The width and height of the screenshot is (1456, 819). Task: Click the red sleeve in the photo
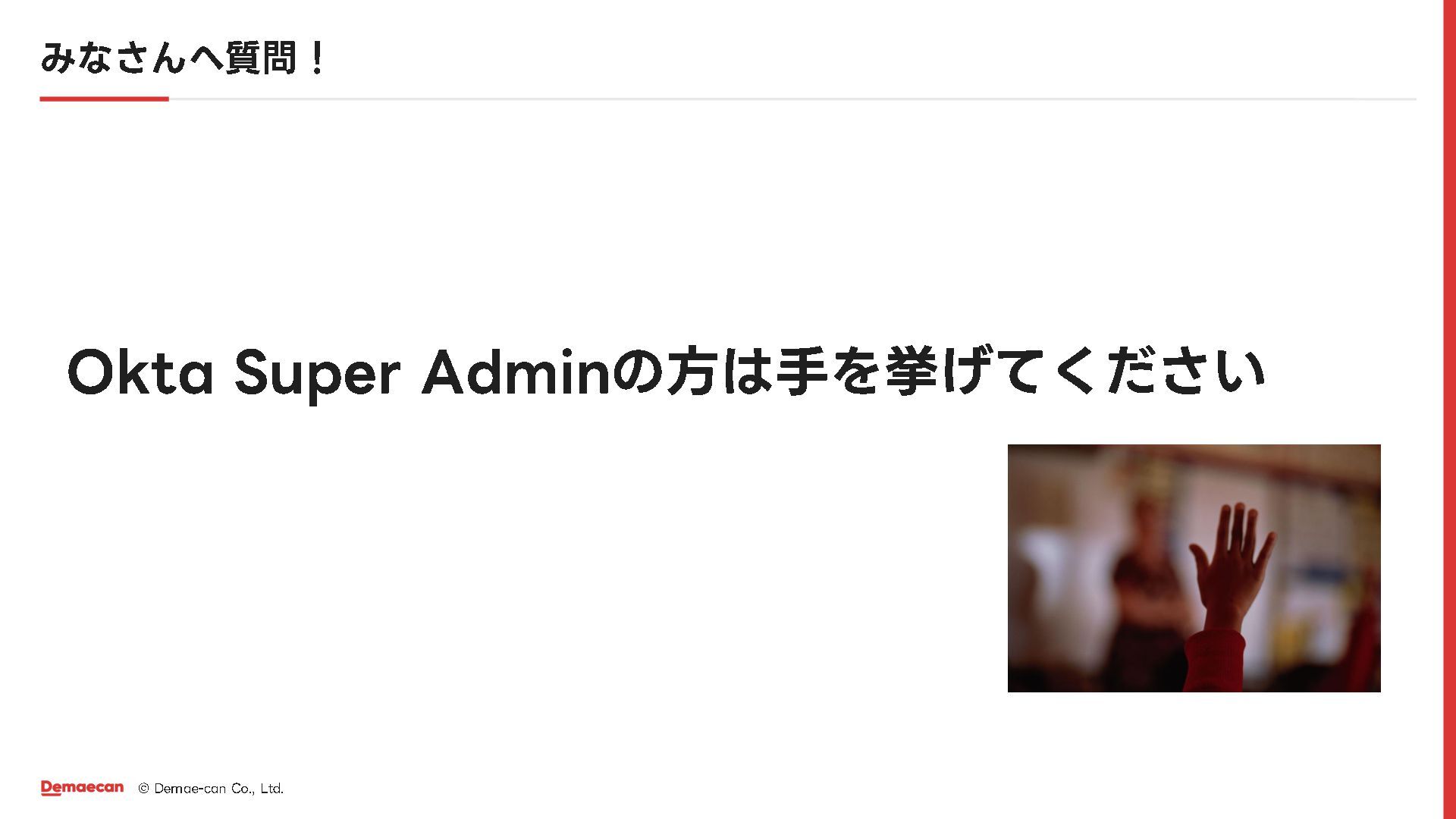(x=1215, y=661)
